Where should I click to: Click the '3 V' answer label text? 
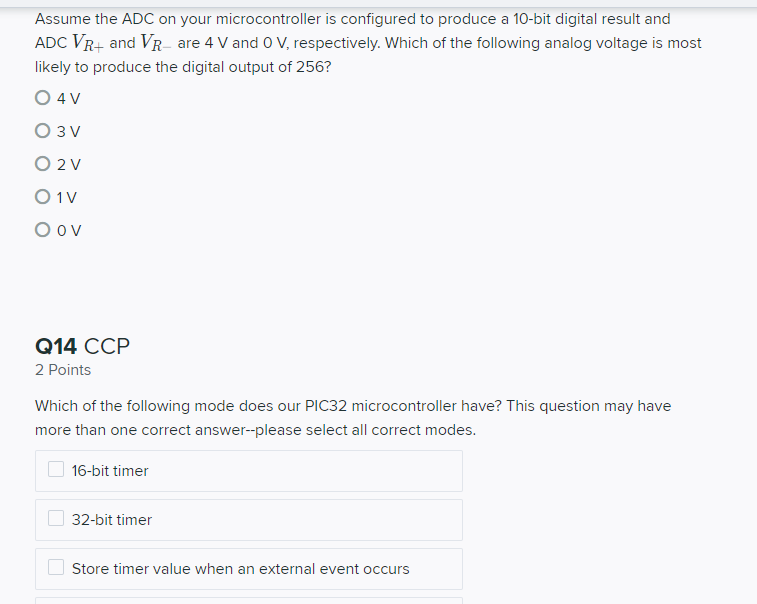click(69, 131)
